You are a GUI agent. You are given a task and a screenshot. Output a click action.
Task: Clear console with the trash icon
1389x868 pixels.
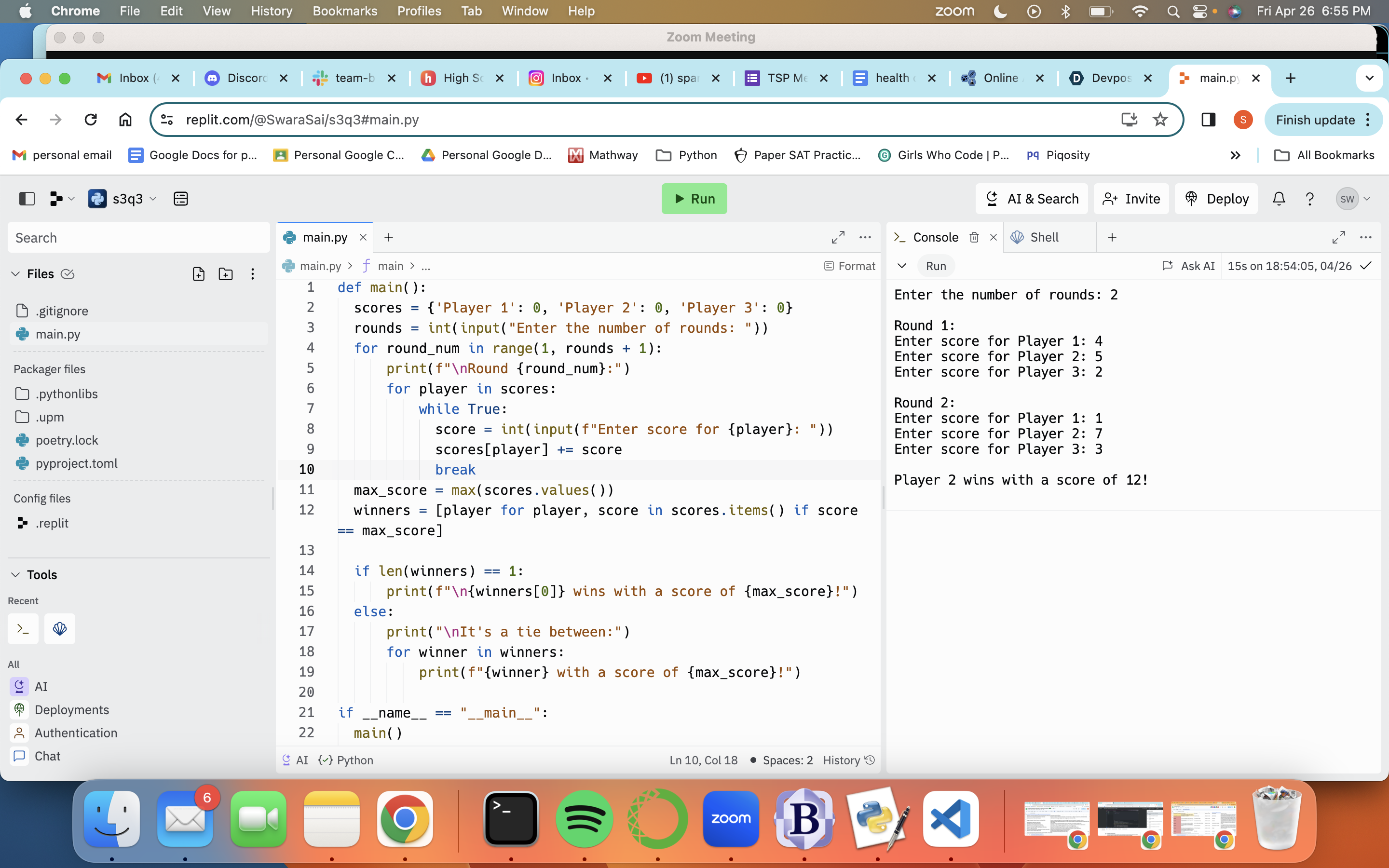click(x=974, y=237)
